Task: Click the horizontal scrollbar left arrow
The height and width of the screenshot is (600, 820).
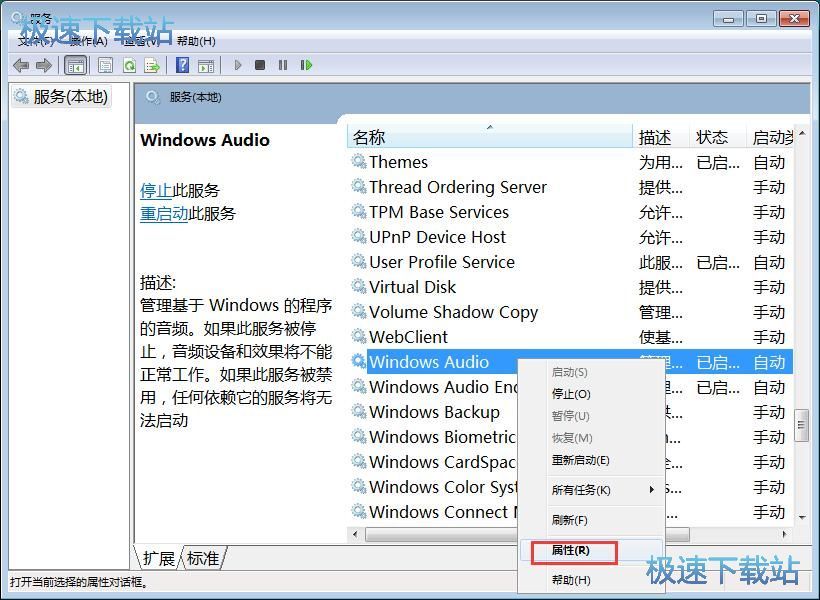Action: pyautogui.click(x=356, y=534)
